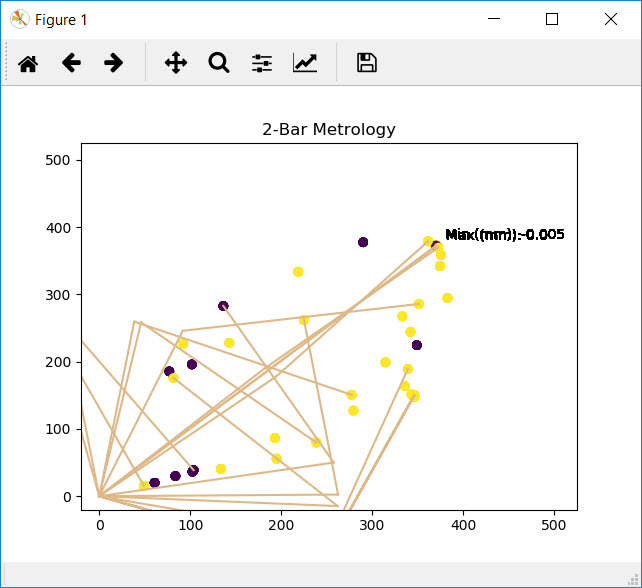
Task: Minimize the Figure 1 window
Action: click(492, 19)
